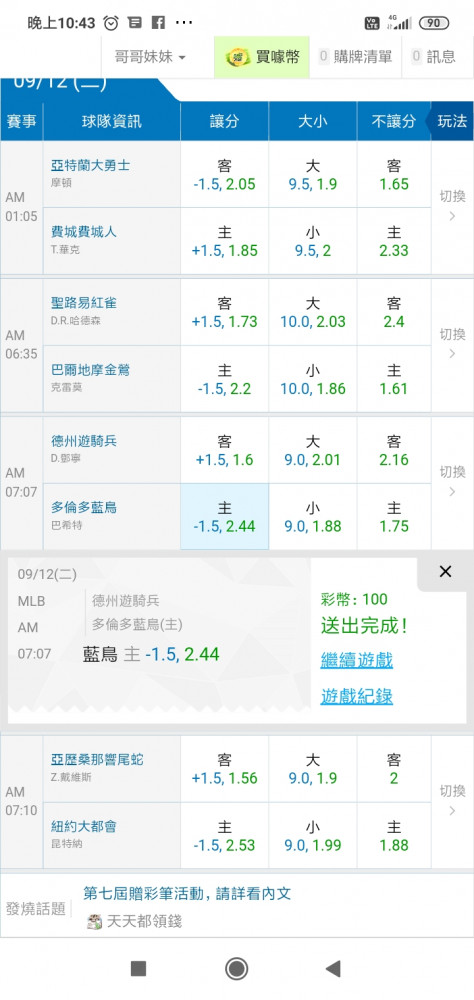This screenshot has height=1000, width=474.
Task: Pick 客 +1.5, 1.73 for 聖路易紅雀
Action: [x=225, y=312]
